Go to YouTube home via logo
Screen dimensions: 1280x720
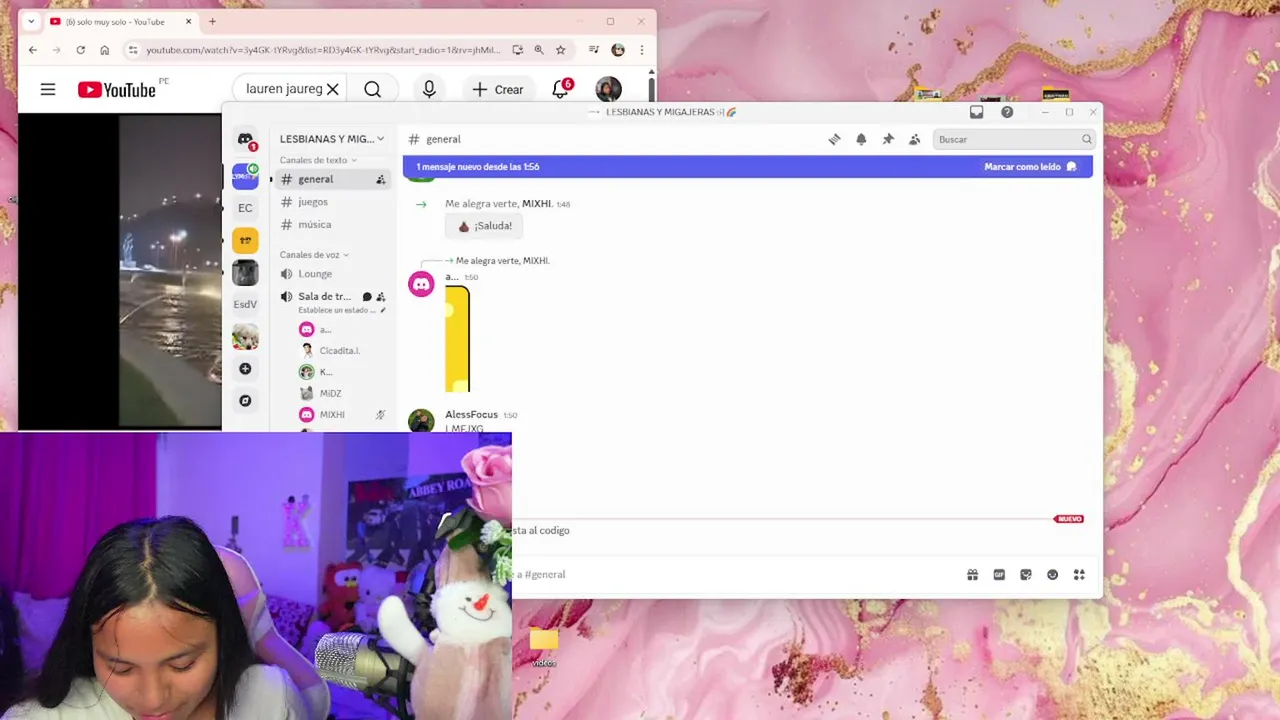coord(117,90)
